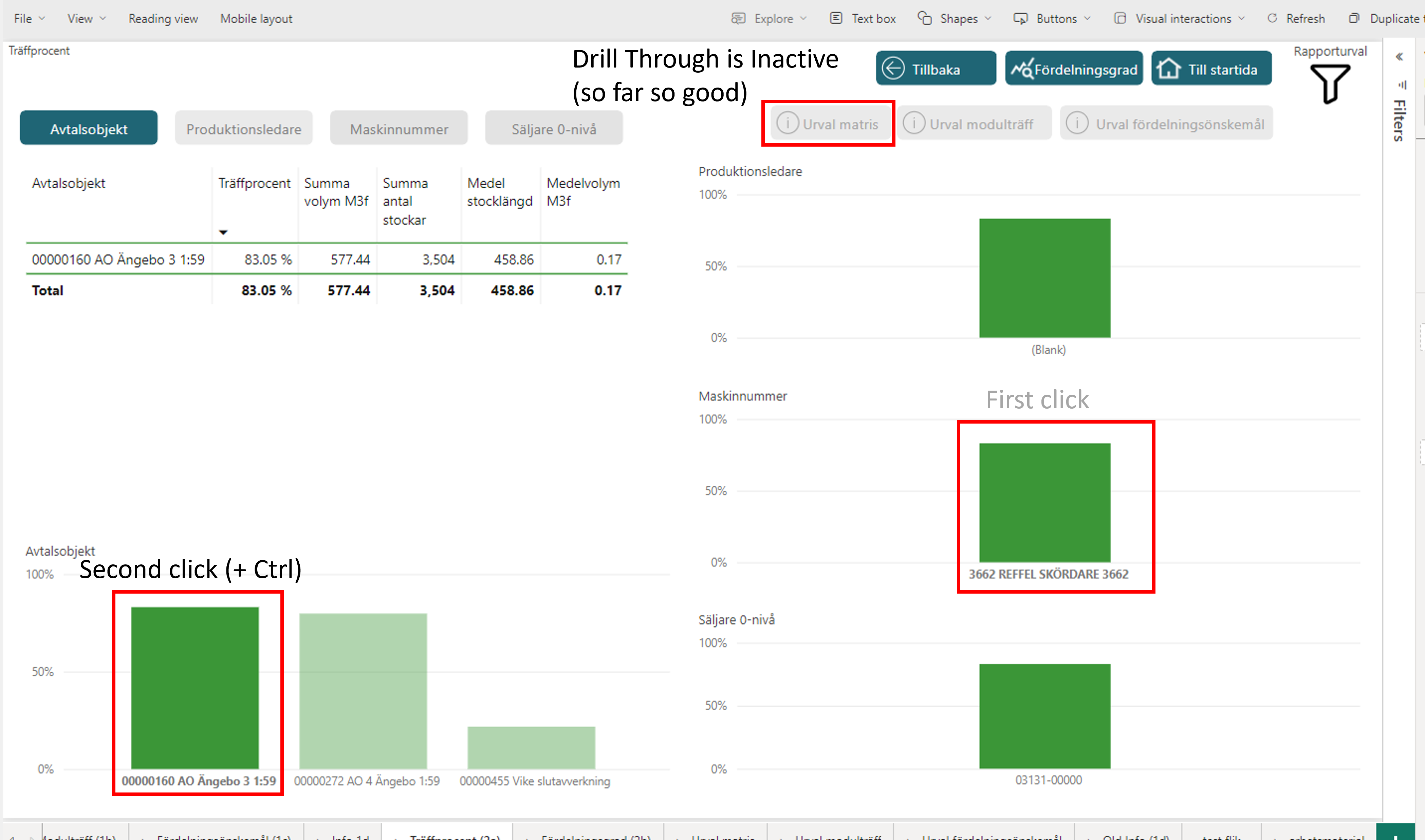Click the Refresh icon in toolbar
The height and width of the screenshot is (840, 1425).
(1272, 18)
